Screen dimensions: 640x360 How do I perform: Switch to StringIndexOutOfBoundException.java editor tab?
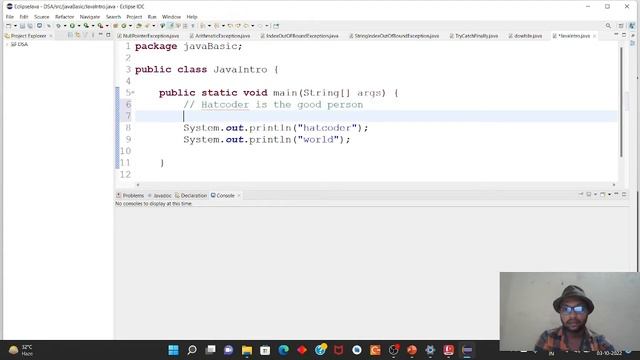394,36
